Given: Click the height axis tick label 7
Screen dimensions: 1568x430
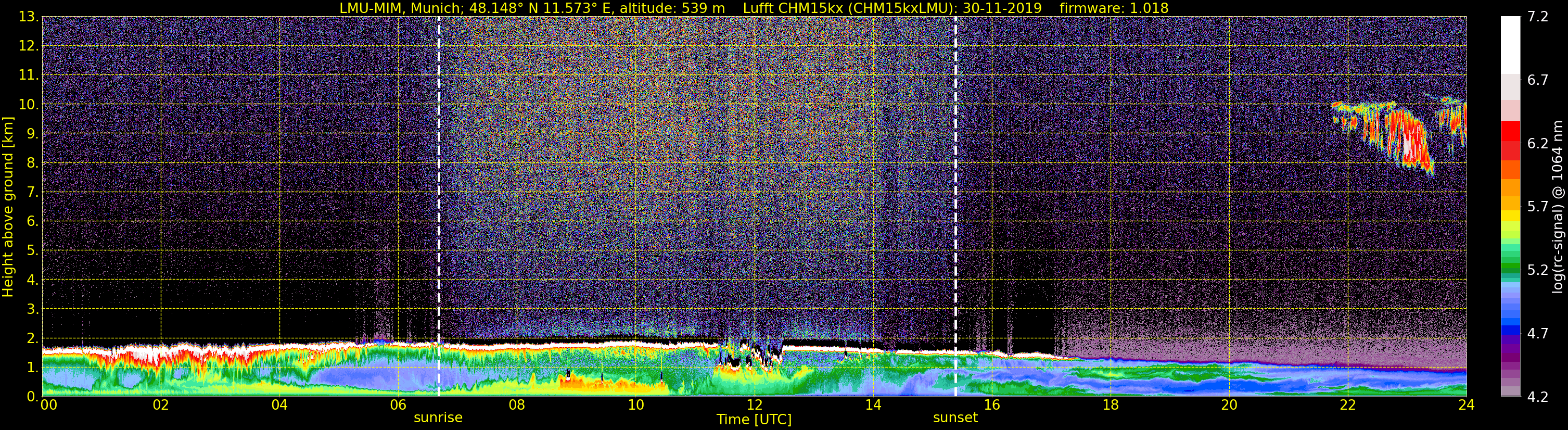Looking at the screenshot, I should (32, 193).
